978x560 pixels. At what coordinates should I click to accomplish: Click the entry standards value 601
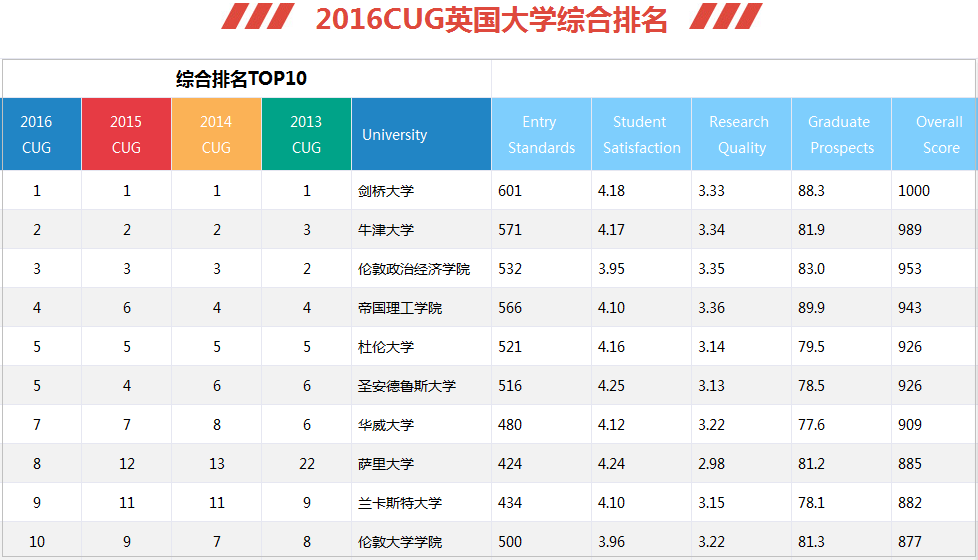pyautogui.click(x=510, y=191)
